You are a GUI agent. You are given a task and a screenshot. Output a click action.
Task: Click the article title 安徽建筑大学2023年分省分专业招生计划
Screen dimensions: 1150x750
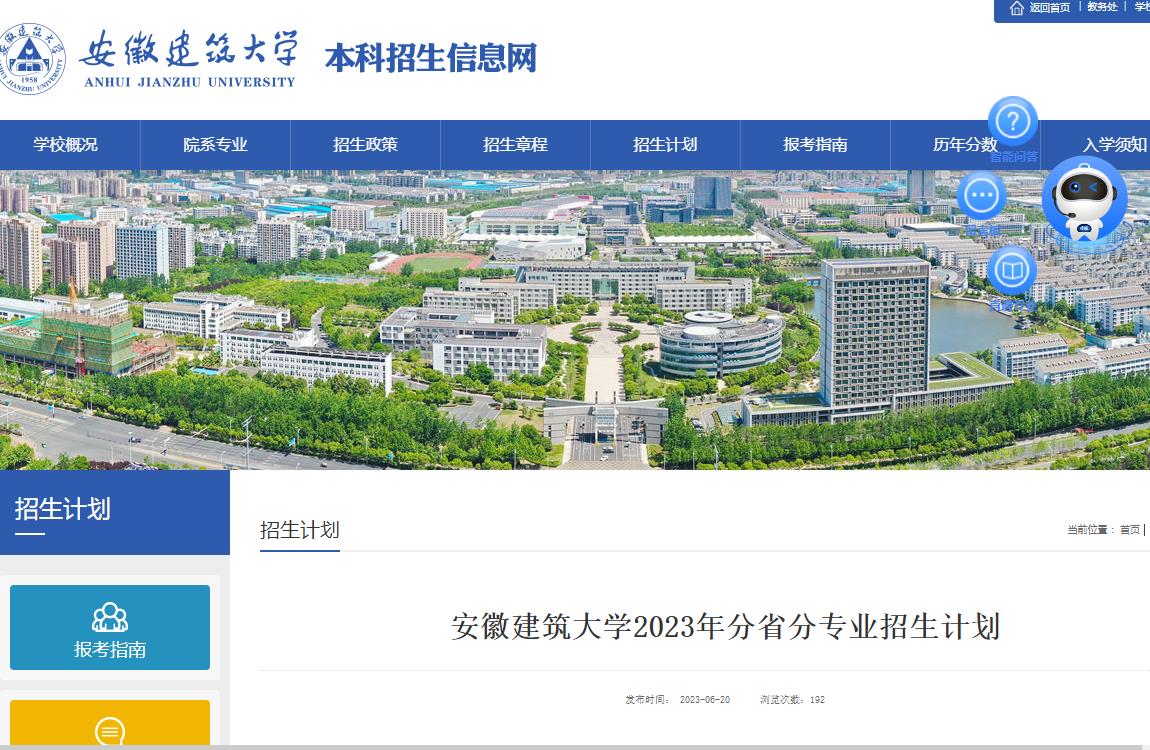point(725,627)
